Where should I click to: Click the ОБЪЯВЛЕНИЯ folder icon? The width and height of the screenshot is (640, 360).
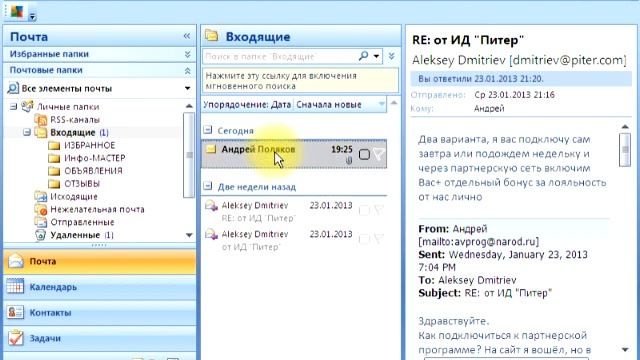(x=54, y=171)
